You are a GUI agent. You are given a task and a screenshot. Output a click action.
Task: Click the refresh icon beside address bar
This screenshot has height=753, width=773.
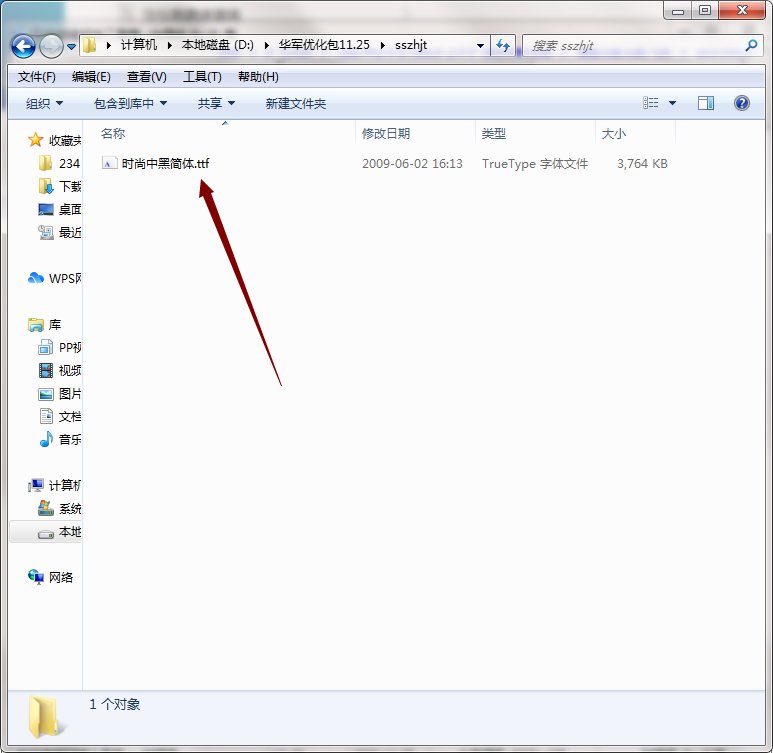[x=503, y=46]
